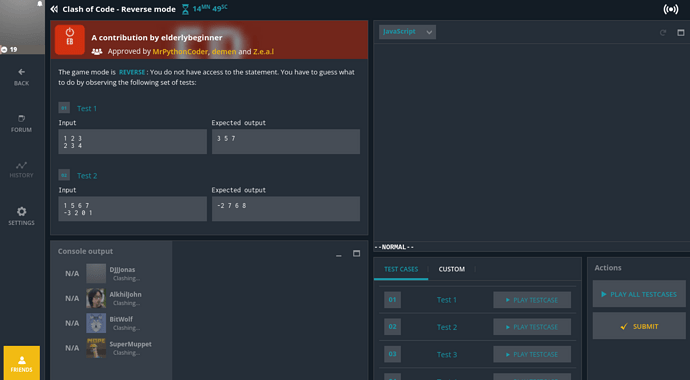This screenshot has width=690, height=380.
Task: Click Test 1 expected output 3 5 7
Action: 286,142
